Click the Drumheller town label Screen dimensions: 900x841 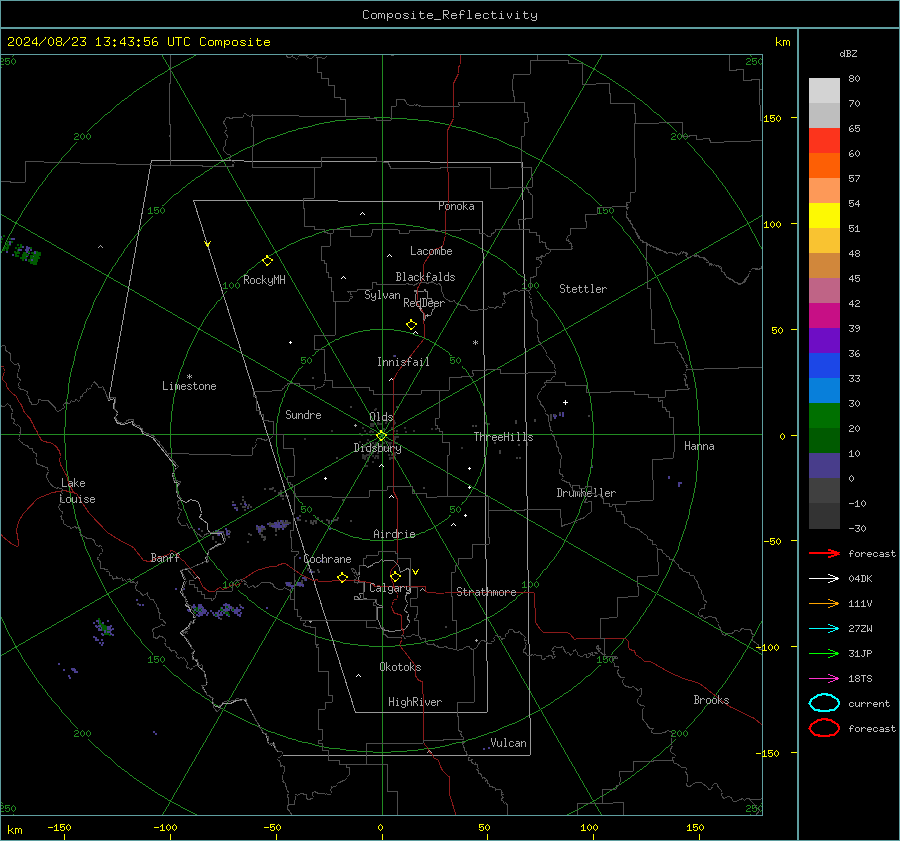tap(586, 493)
